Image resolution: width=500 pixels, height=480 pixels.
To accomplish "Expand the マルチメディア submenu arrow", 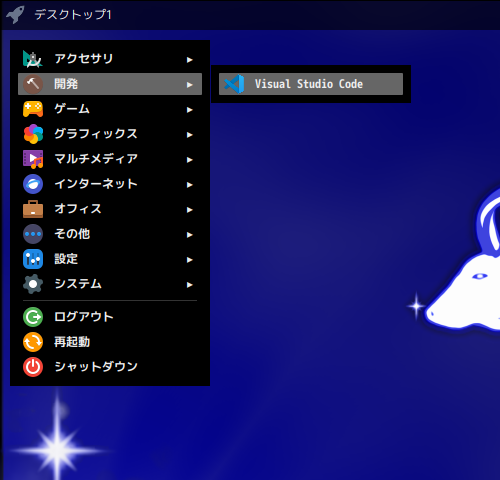I will coord(190,160).
